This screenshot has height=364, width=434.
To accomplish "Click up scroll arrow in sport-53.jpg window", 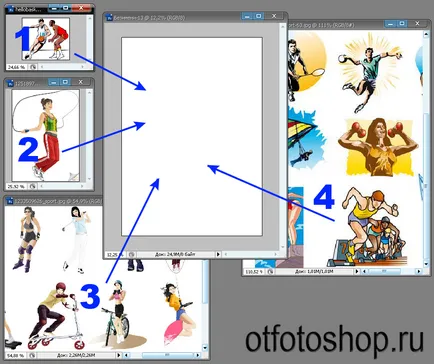I will pos(426,34).
